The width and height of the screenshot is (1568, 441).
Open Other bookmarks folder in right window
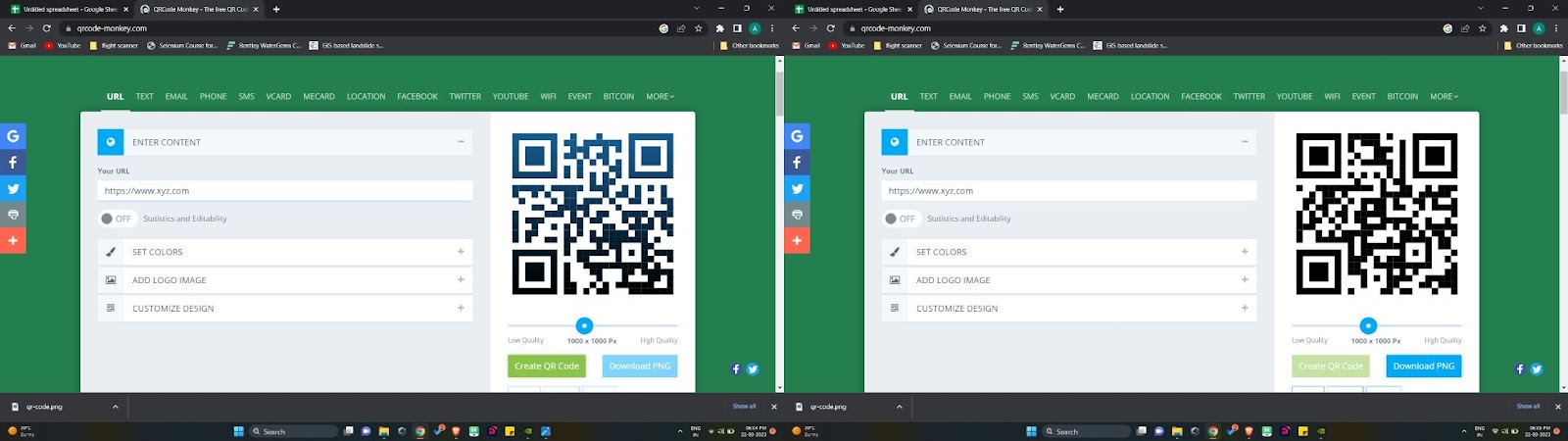pos(1534,46)
